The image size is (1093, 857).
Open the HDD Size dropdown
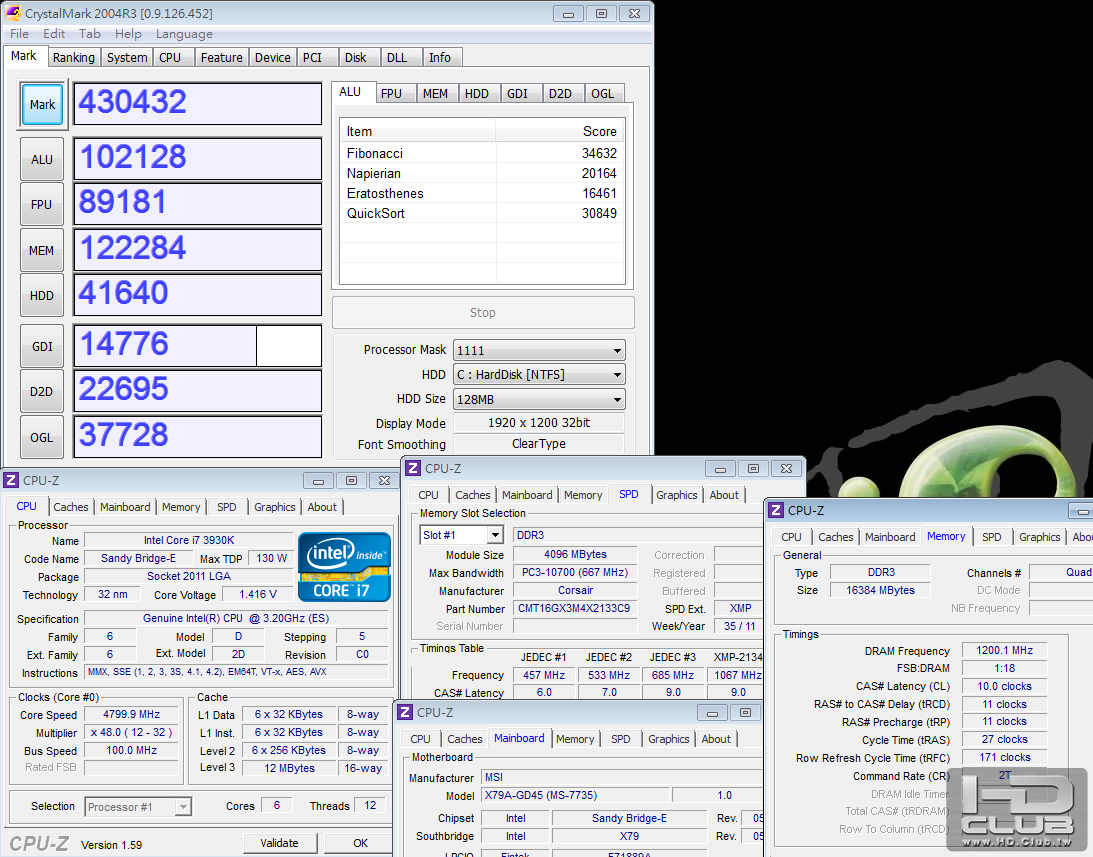pyautogui.click(x=539, y=400)
